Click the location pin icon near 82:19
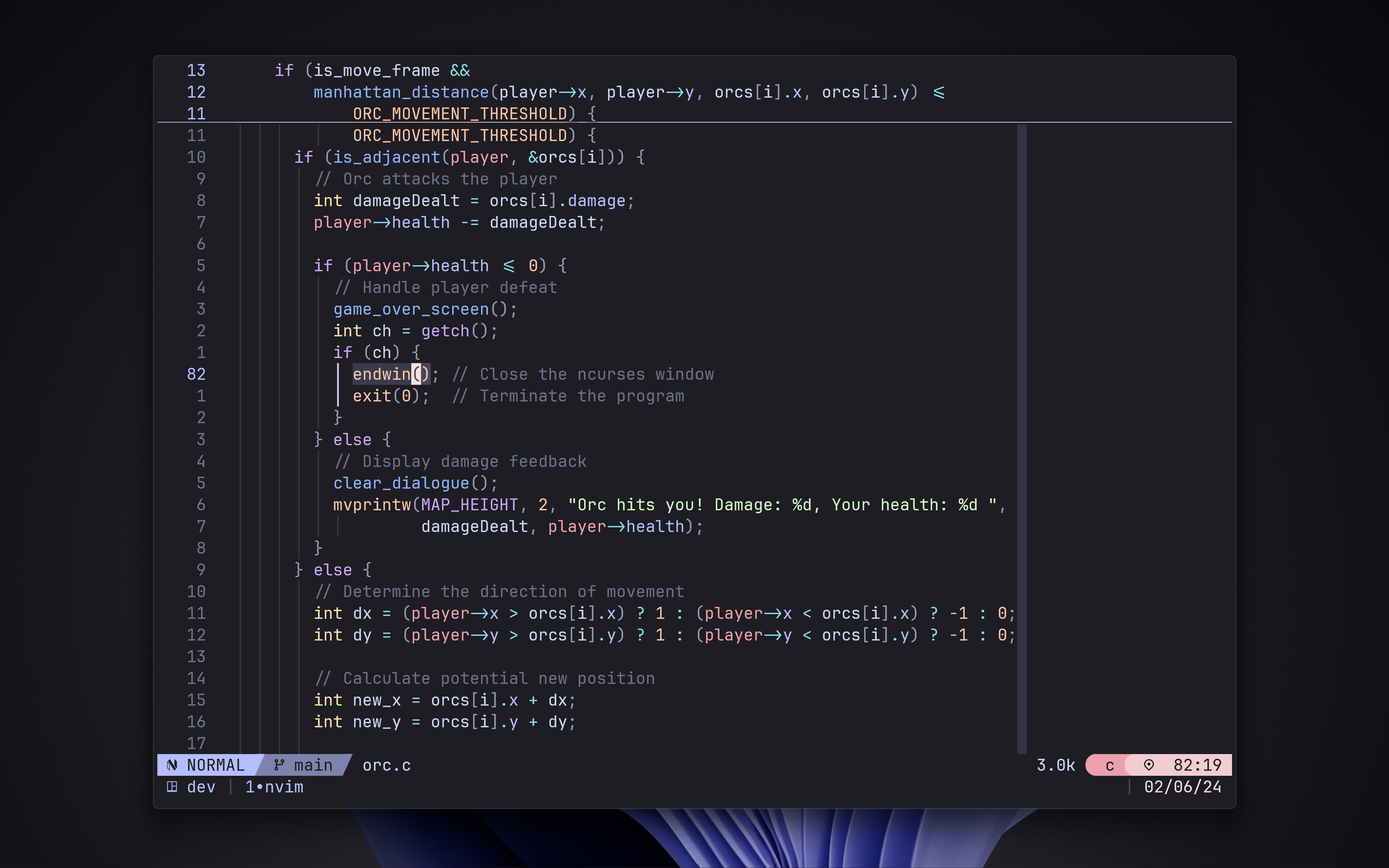 pos(1148,765)
